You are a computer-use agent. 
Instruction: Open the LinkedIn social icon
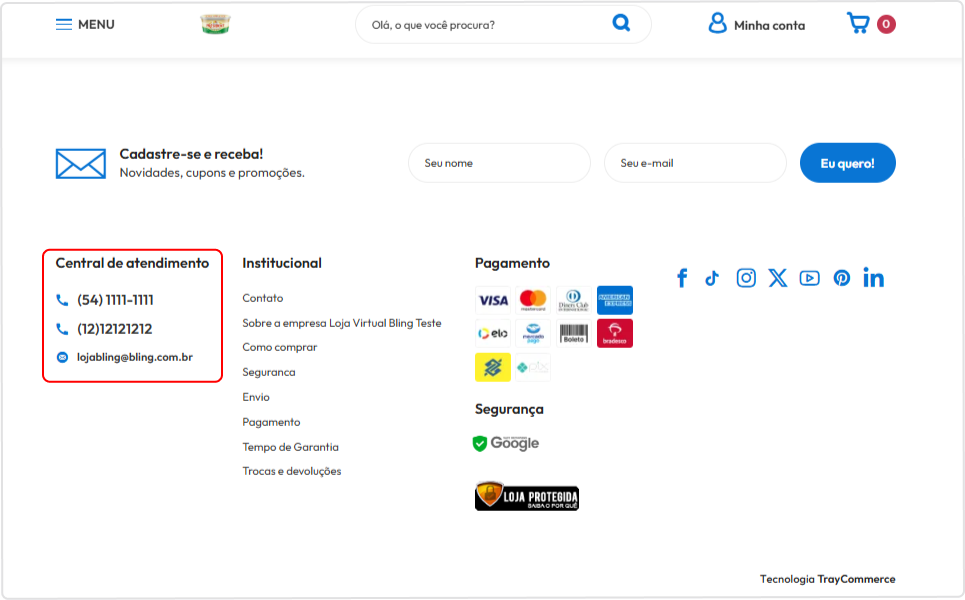873,278
